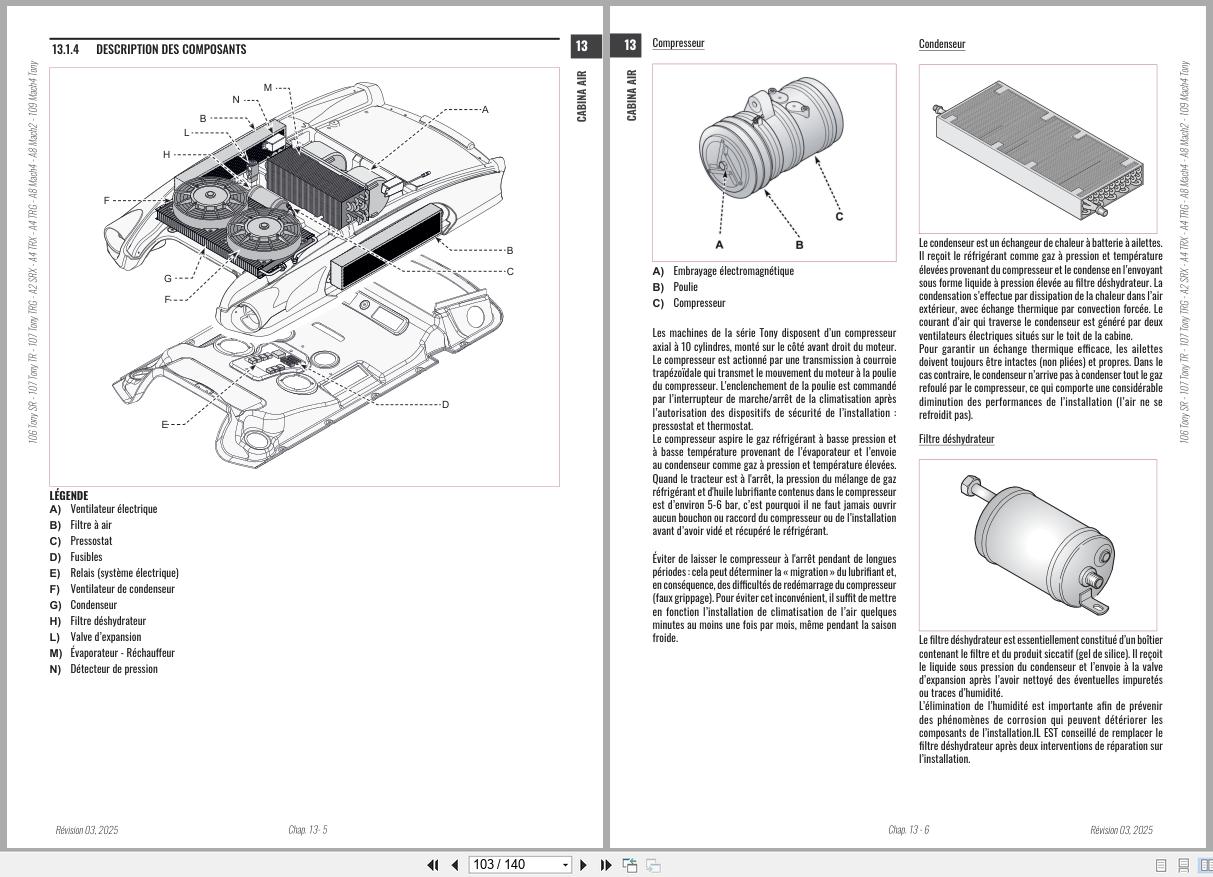This screenshot has width=1213, height=877.
Task: Click the 'Embrayage électromagnétique' caption
Action: point(733,271)
